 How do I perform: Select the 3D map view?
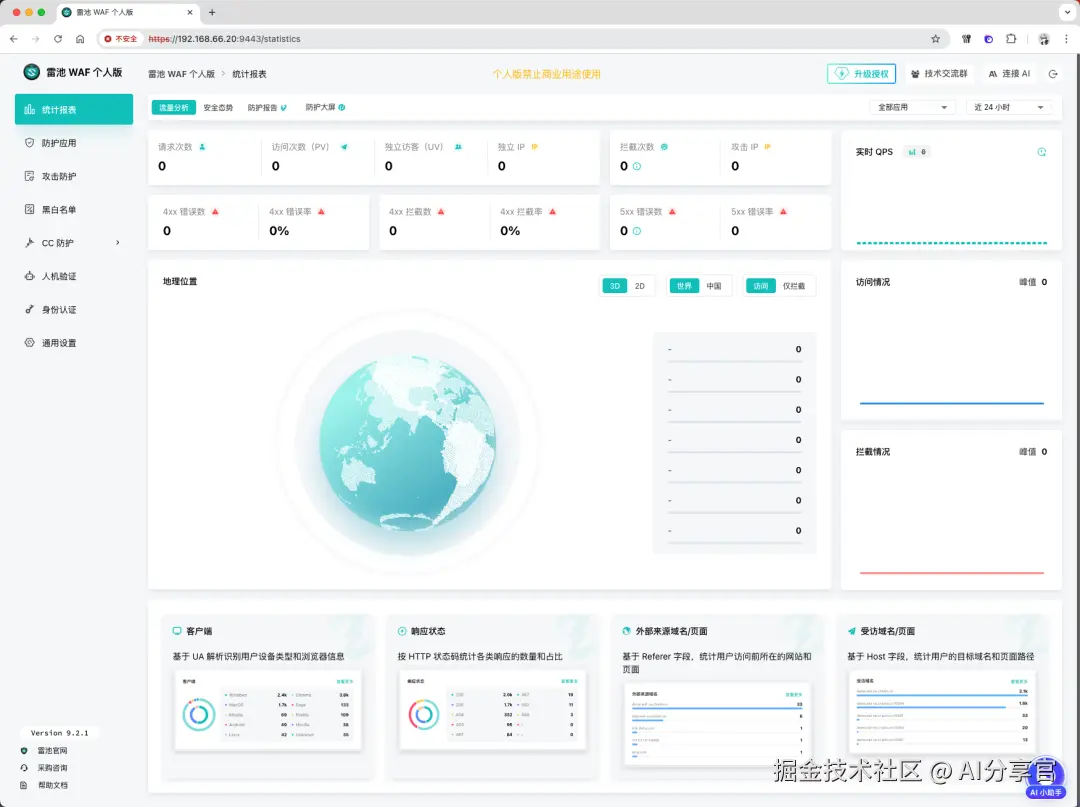(x=614, y=286)
